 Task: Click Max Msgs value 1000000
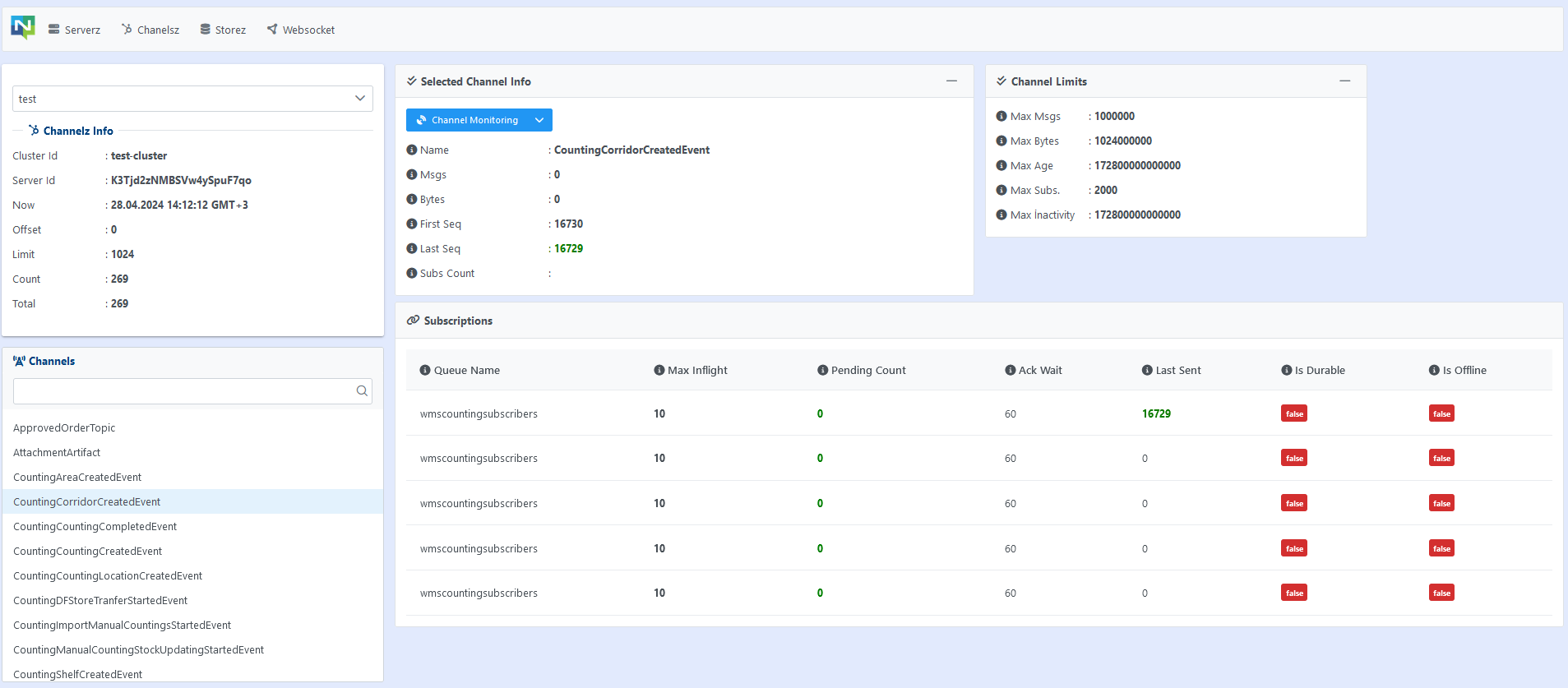pyautogui.click(x=1114, y=116)
